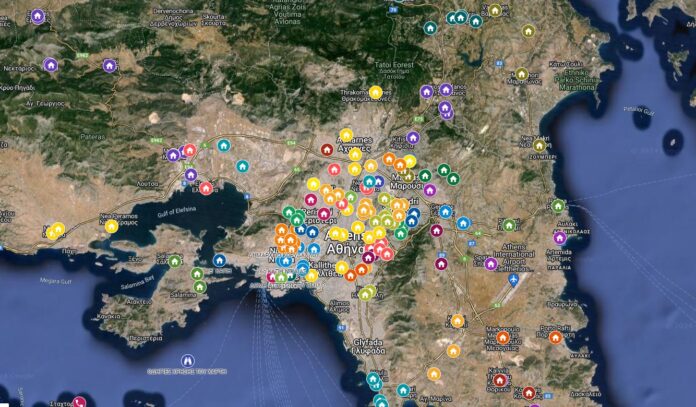Image resolution: width=696 pixels, height=407 pixels.
Task: Select the olive house marker at Nea Makri
Action: (x=540, y=145)
